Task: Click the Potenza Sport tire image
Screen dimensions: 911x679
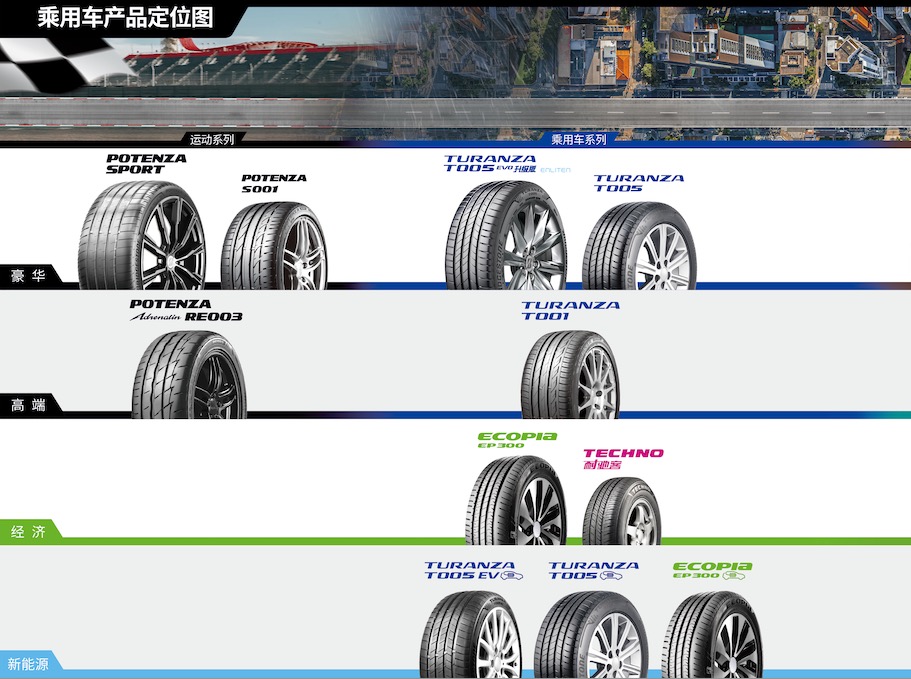Action: point(142,235)
